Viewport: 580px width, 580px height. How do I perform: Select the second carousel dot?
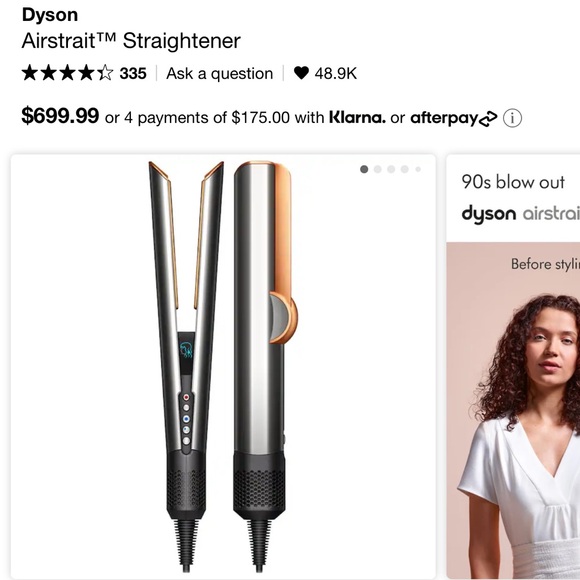point(378,169)
